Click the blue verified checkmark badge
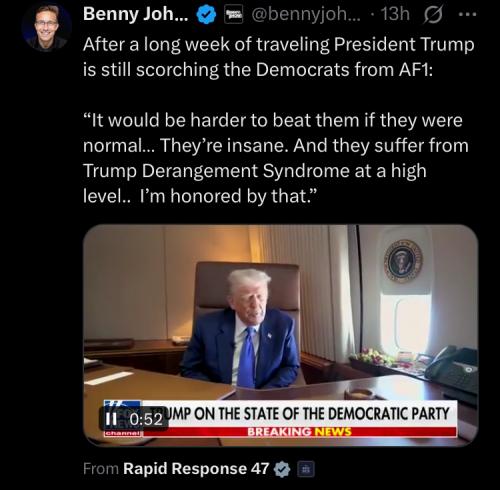Viewport: 500px width, 490px height. click(x=206, y=15)
